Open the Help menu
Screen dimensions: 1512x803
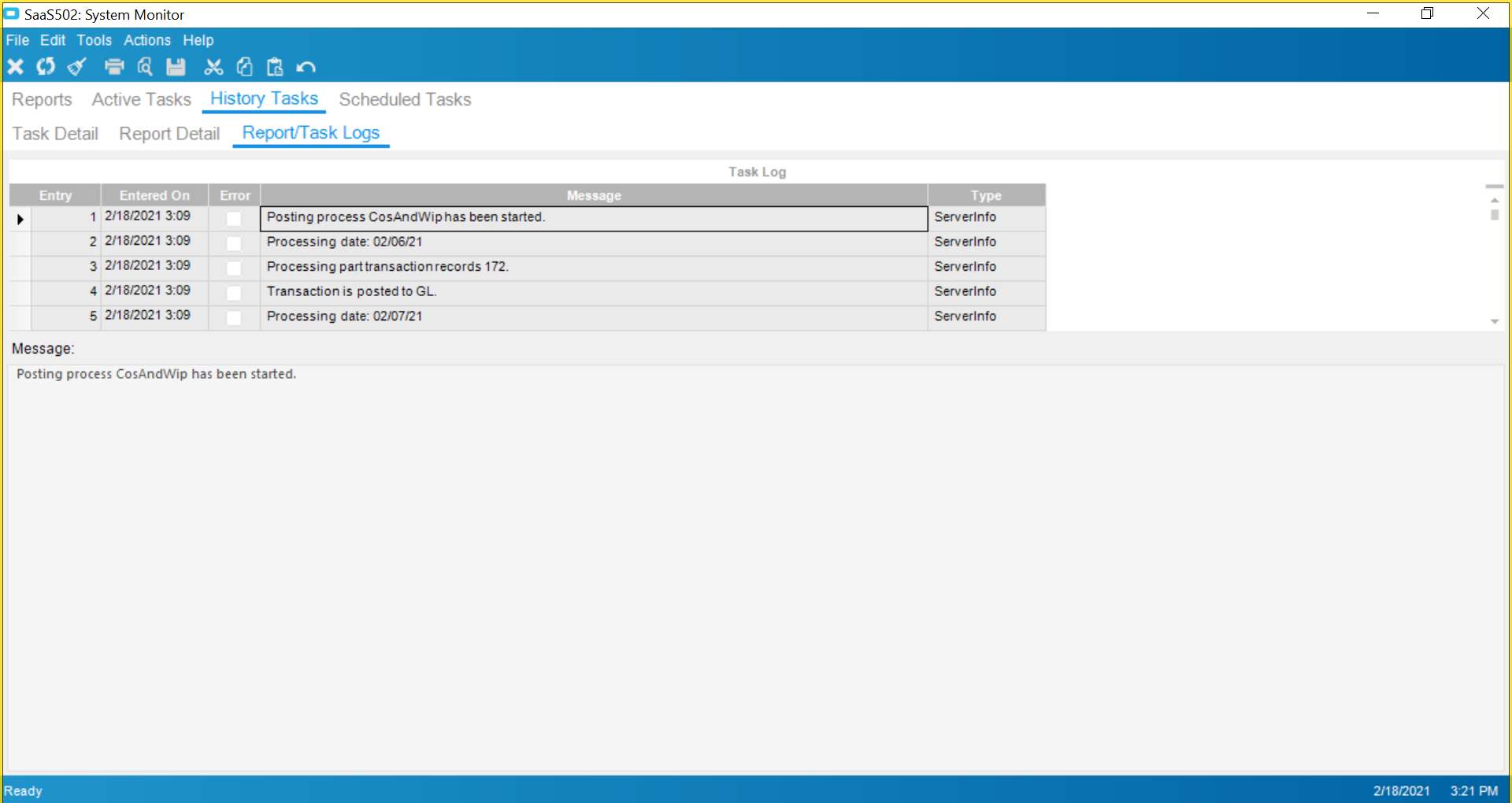198,40
